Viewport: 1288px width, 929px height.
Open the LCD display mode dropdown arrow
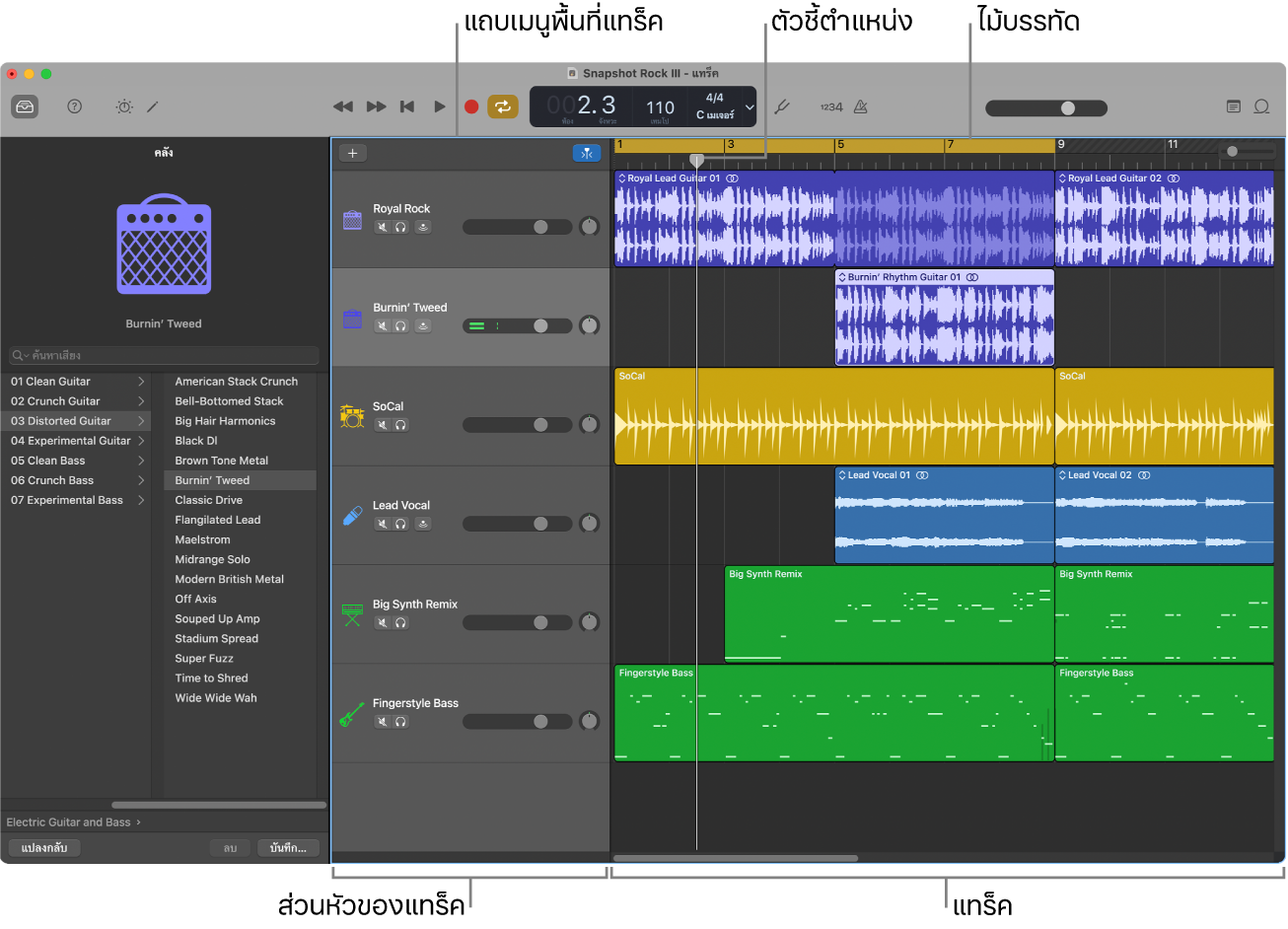pos(750,107)
